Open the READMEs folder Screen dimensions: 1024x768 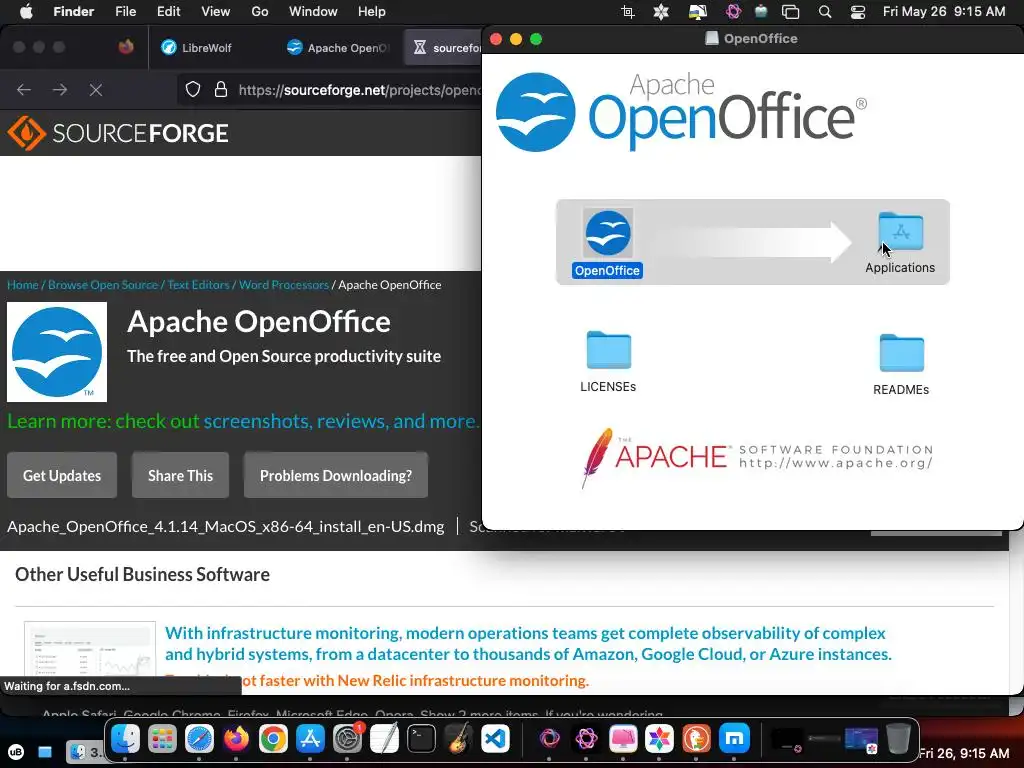click(901, 353)
